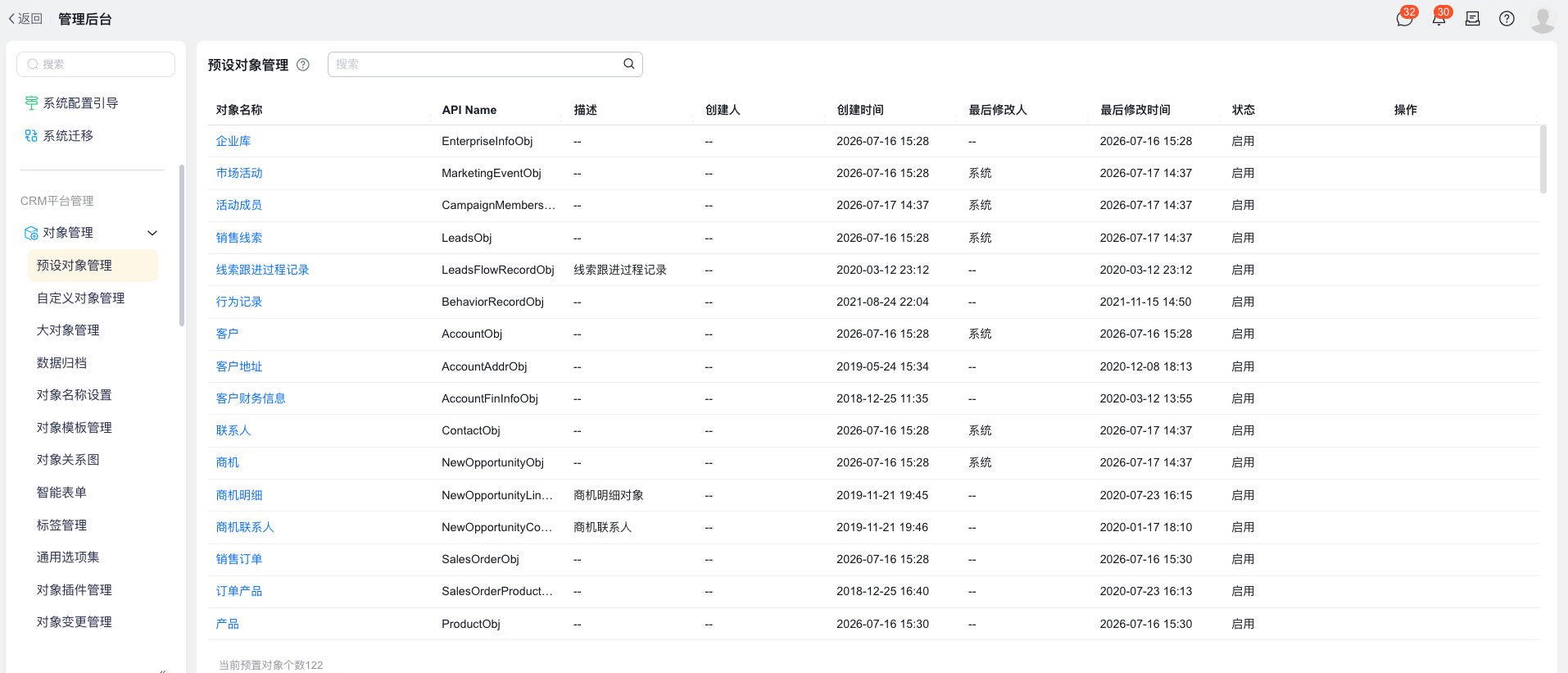Open 对象模板管理 menu item
The height and width of the screenshot is (673, 1568).
tap(74, 427)
